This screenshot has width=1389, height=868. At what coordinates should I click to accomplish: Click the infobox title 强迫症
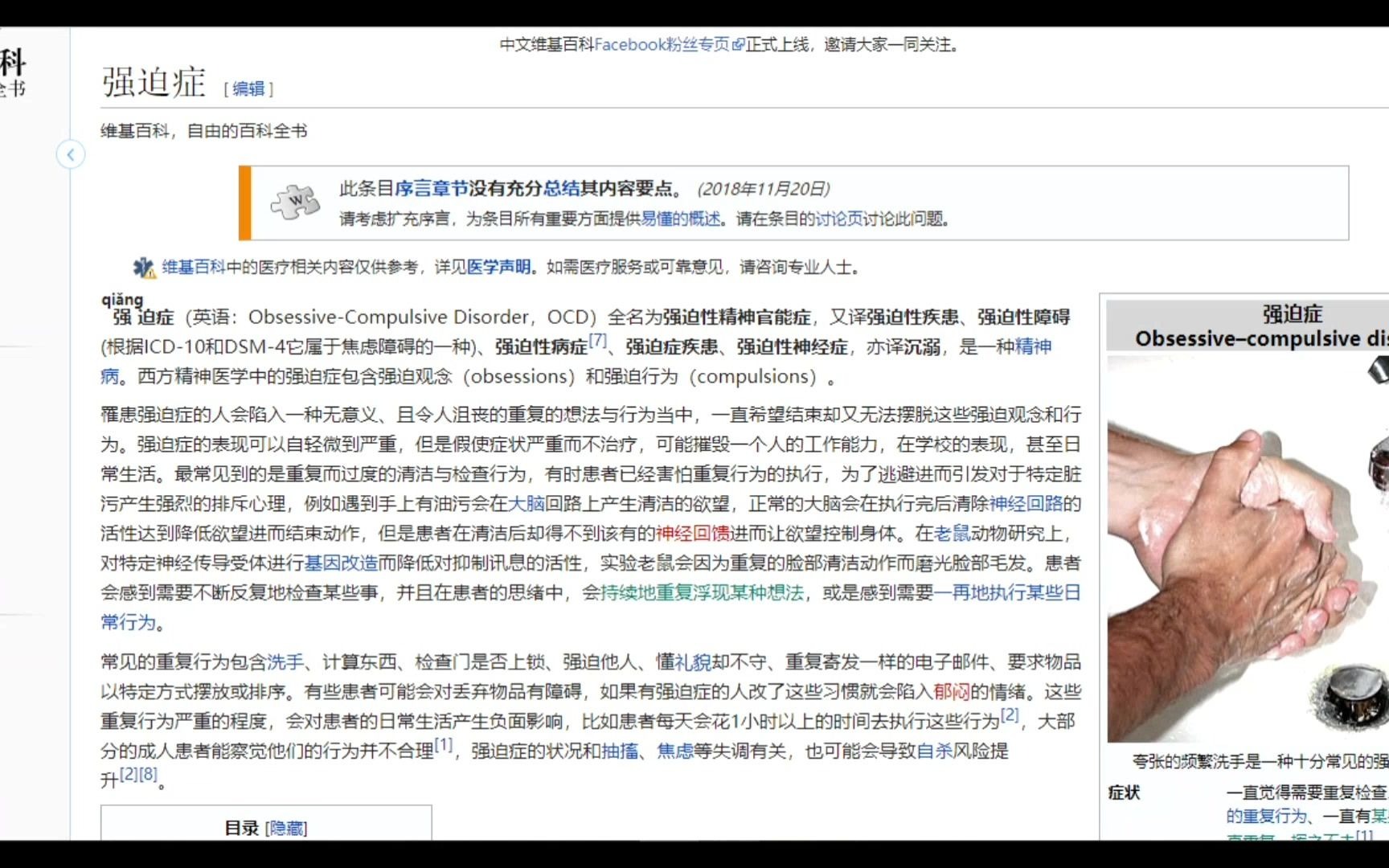1292,314
